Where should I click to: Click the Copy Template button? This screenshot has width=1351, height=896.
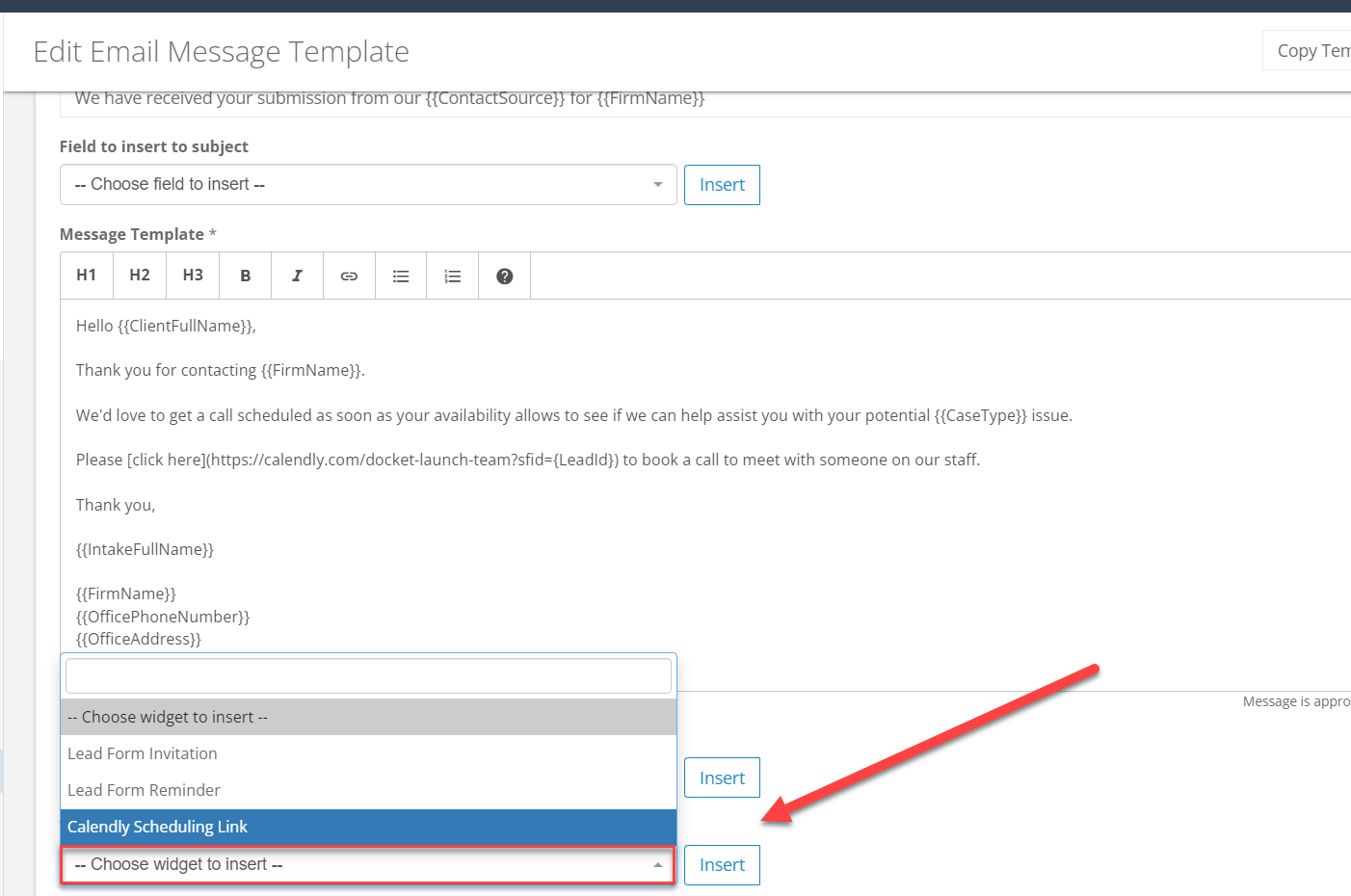1311,50
